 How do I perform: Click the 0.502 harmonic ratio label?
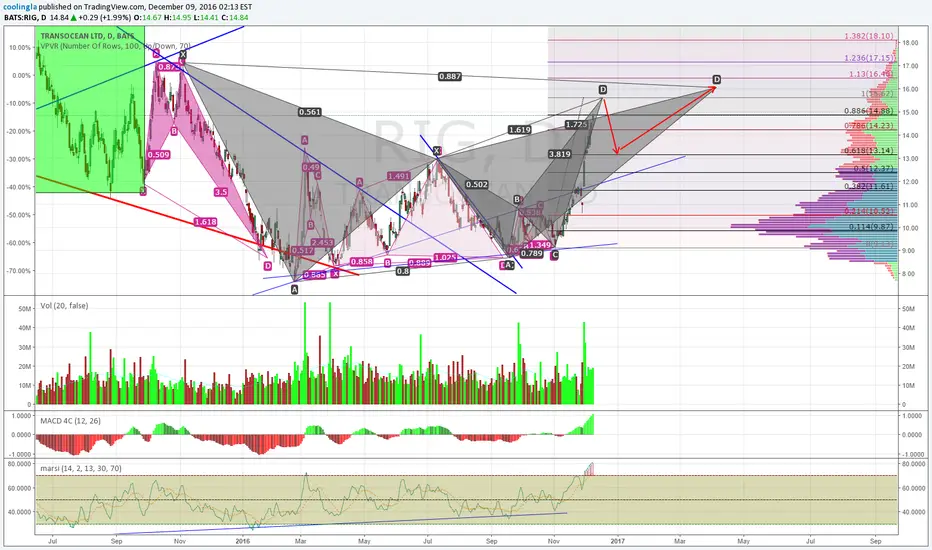click(477, 185)
